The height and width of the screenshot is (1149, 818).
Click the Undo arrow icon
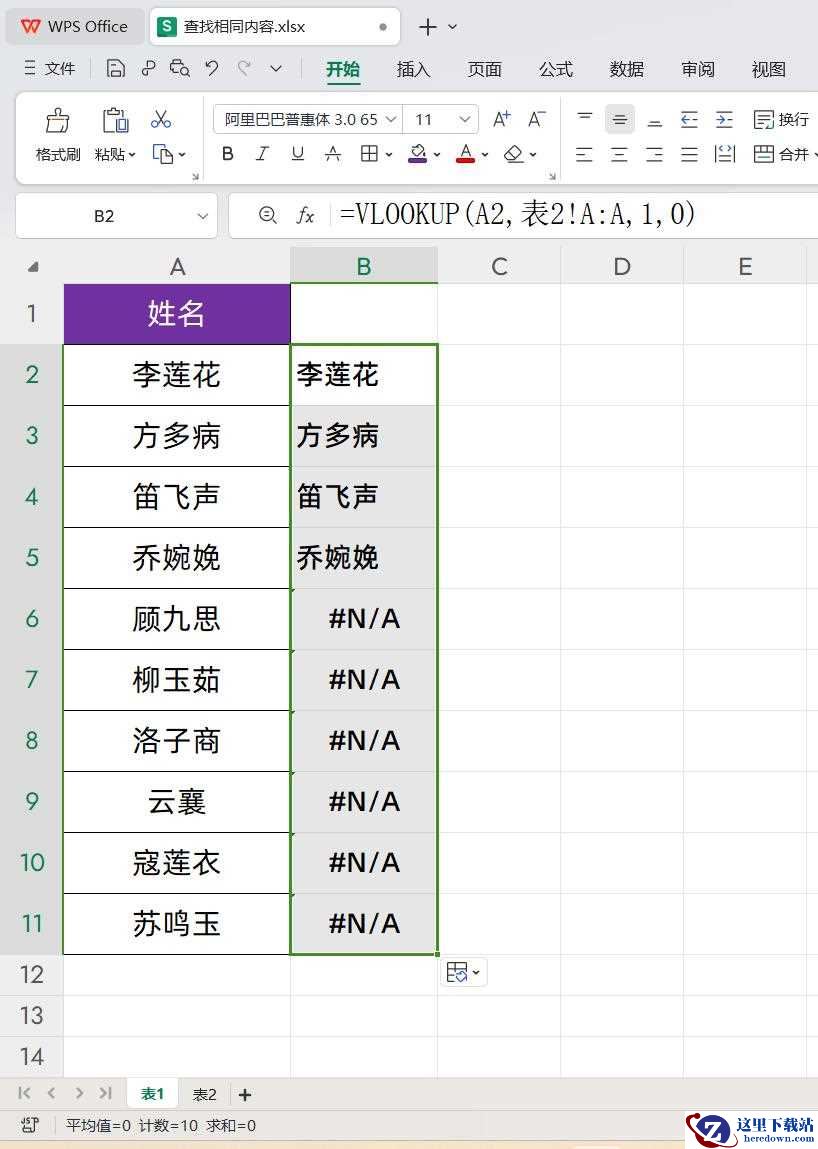tap(212, 69)
